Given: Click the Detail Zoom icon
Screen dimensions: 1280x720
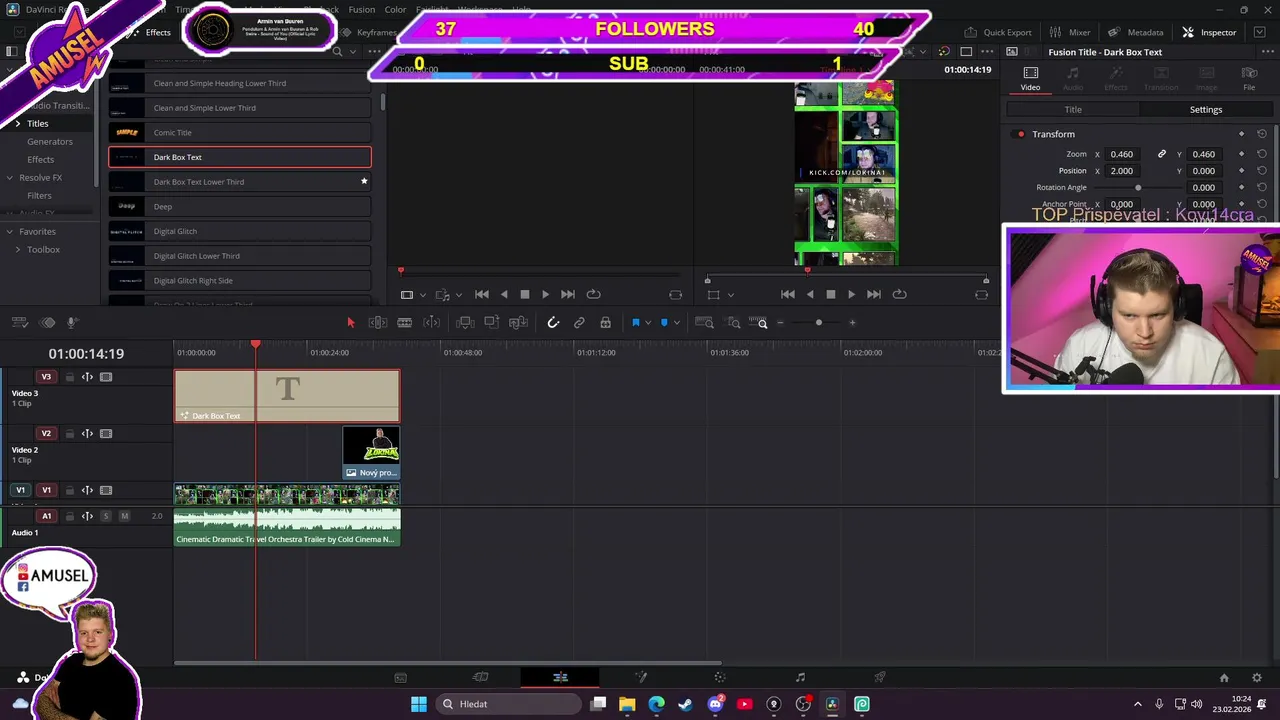Looking at the screenshot, I should click(x=733, y=322).
